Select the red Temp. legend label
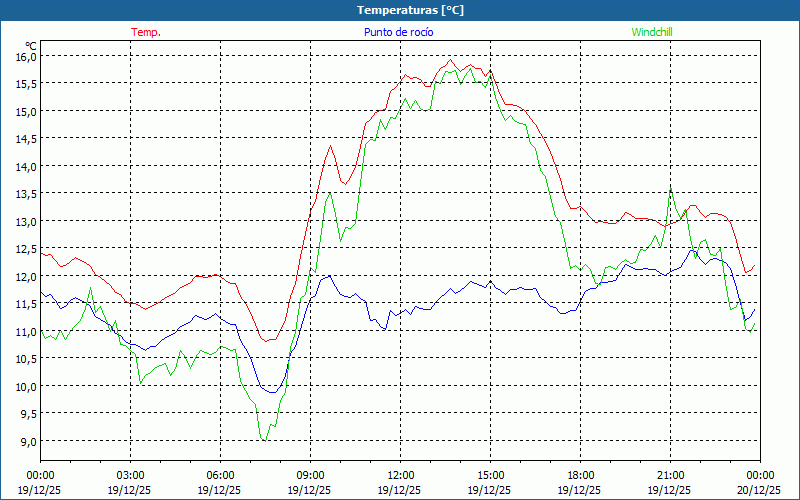This screenshot has width=800, height=500. click(146, 32)
